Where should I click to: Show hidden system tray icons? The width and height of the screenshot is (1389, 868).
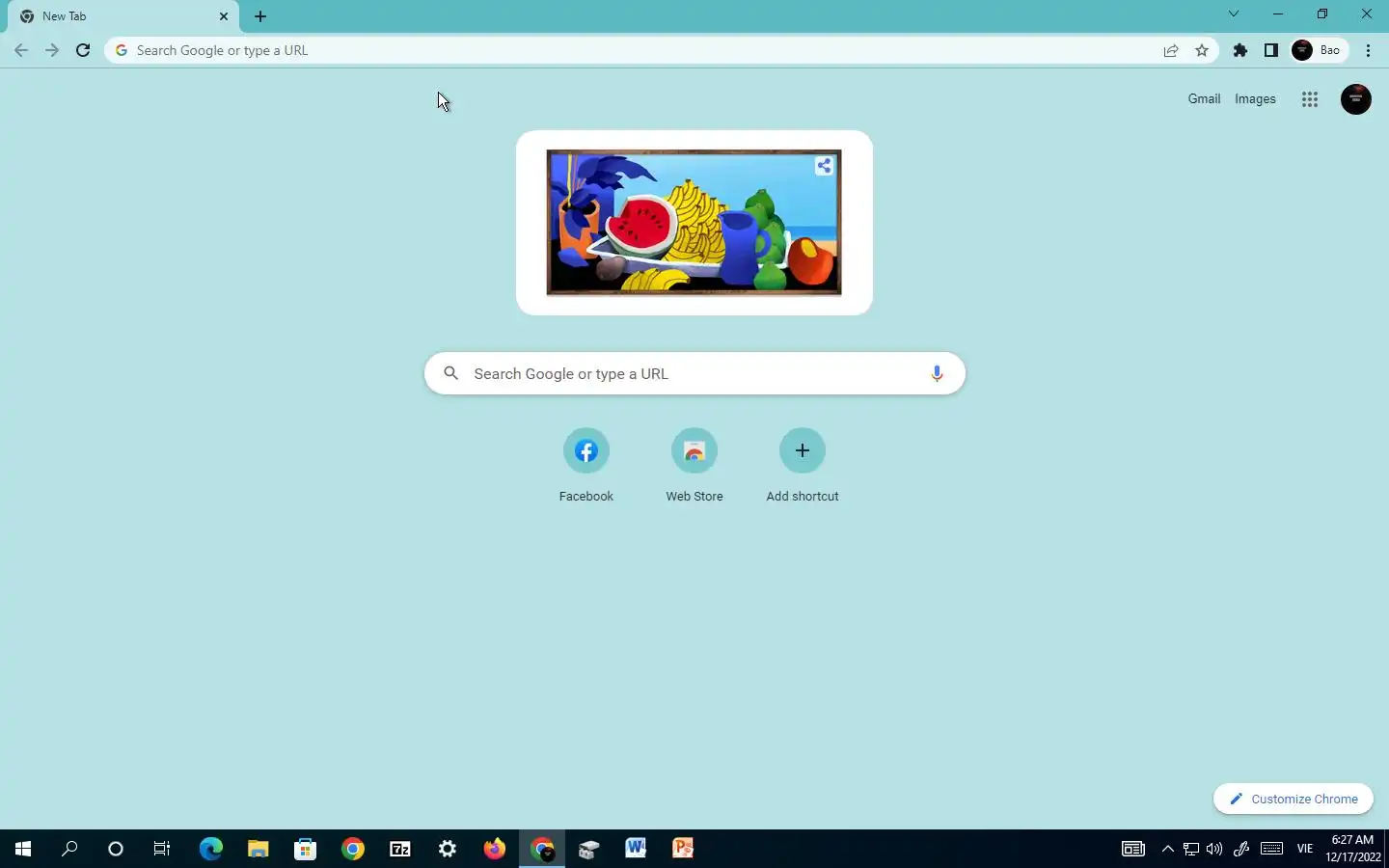pos(1167,849)
